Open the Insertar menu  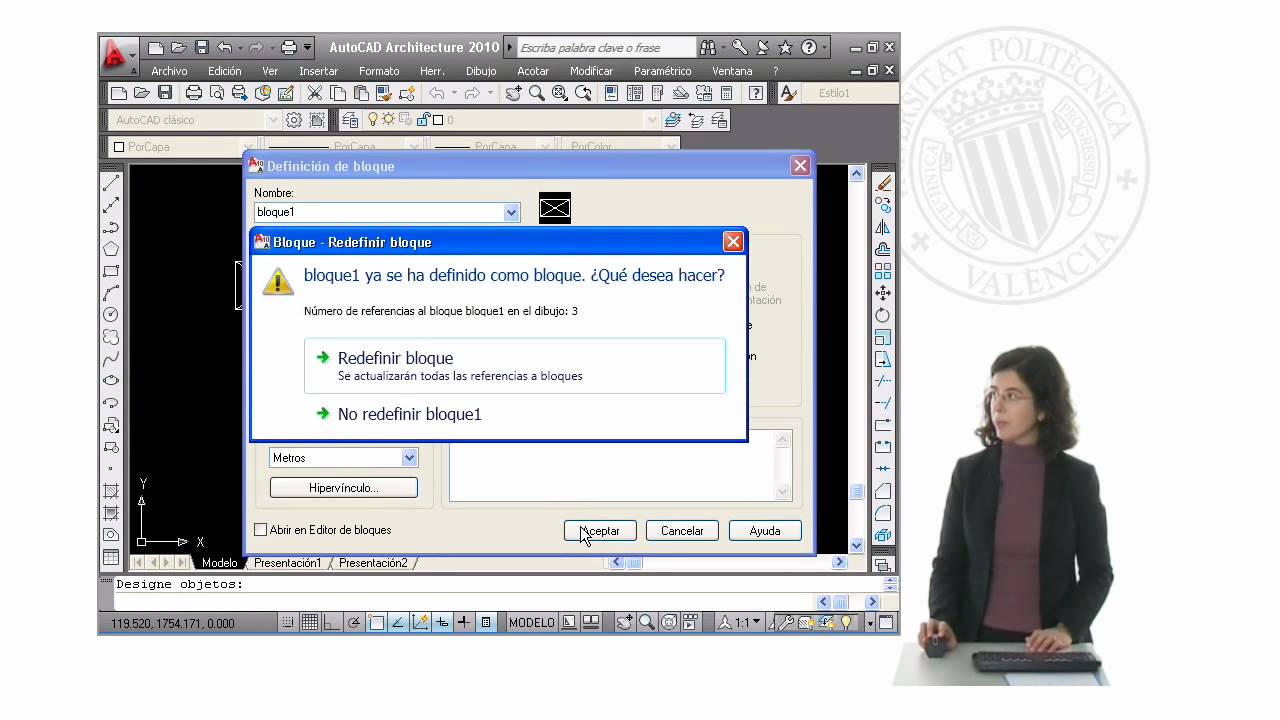click(318, 71)
